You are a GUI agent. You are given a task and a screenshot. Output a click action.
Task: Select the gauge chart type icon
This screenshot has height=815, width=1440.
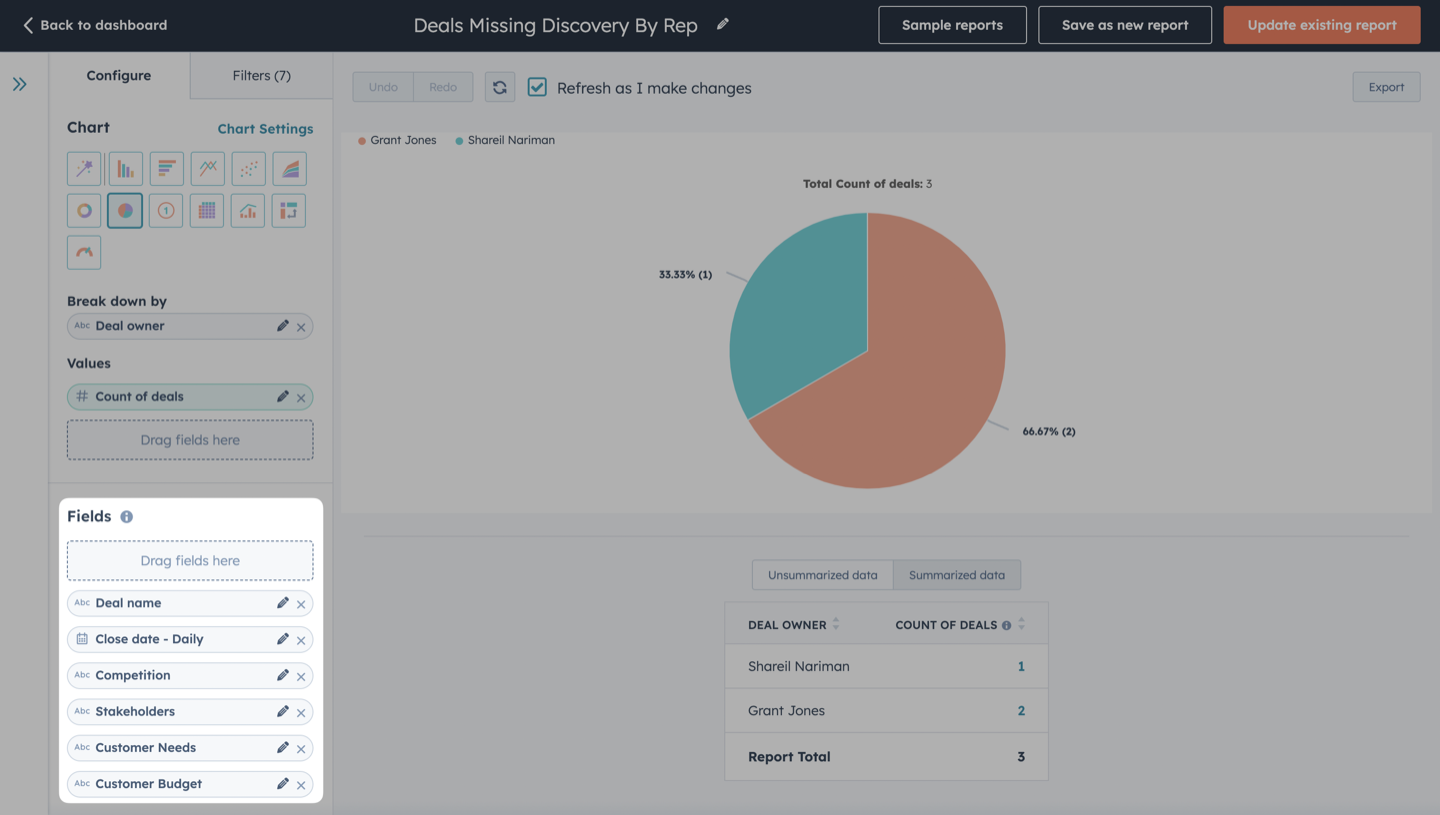[84, 252]
